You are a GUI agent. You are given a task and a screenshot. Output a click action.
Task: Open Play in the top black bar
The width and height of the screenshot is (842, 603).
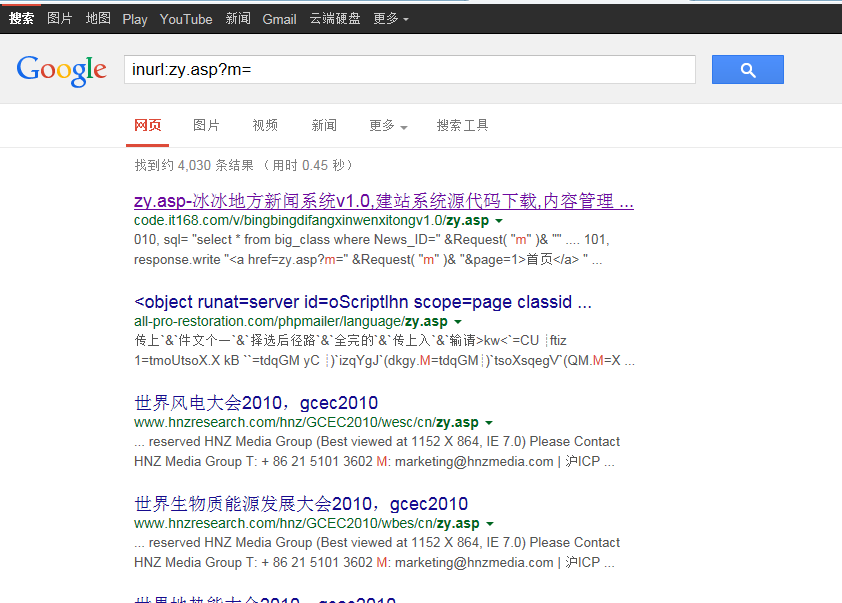pyautogui.click(x=135, y=19)
